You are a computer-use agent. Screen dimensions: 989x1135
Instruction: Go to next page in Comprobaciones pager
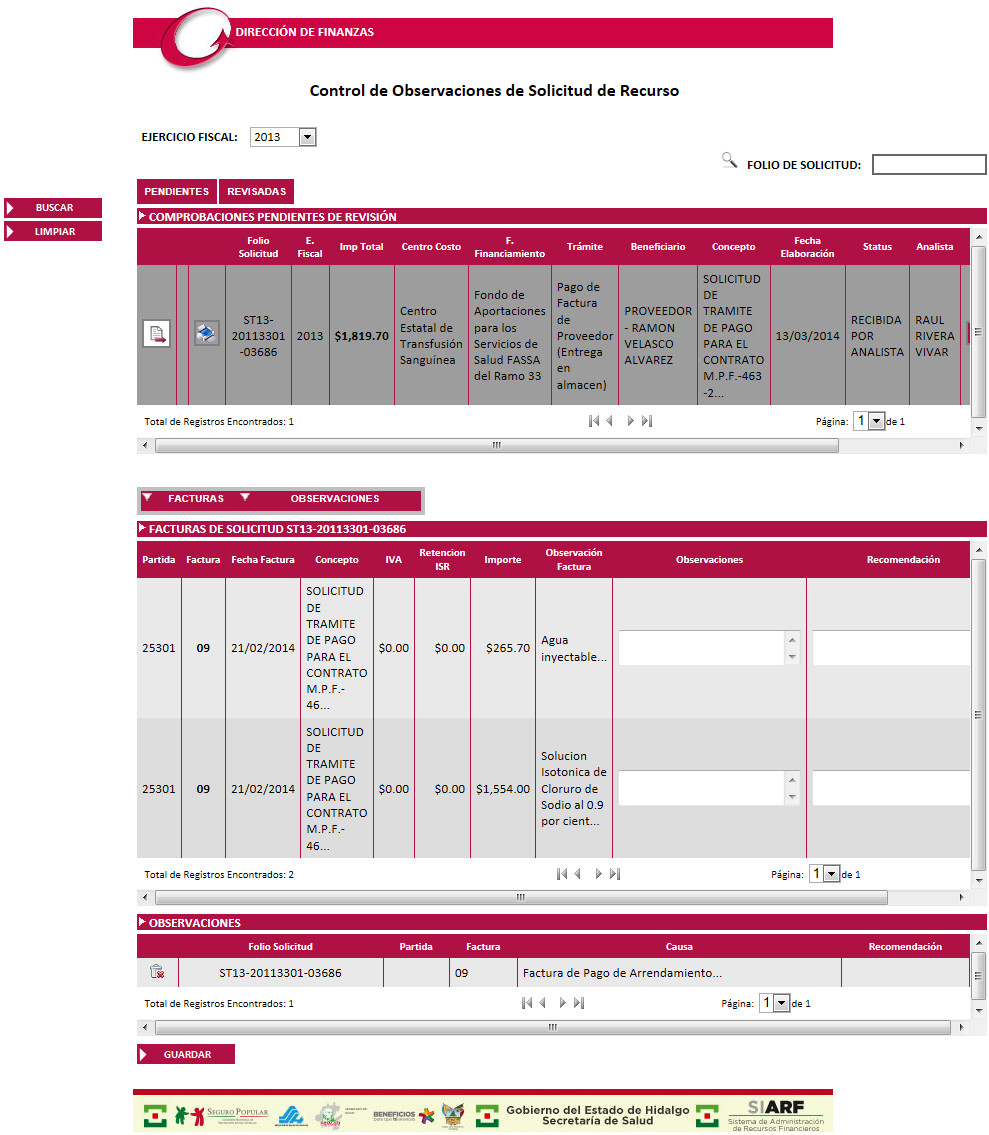[x=630, y=421]
